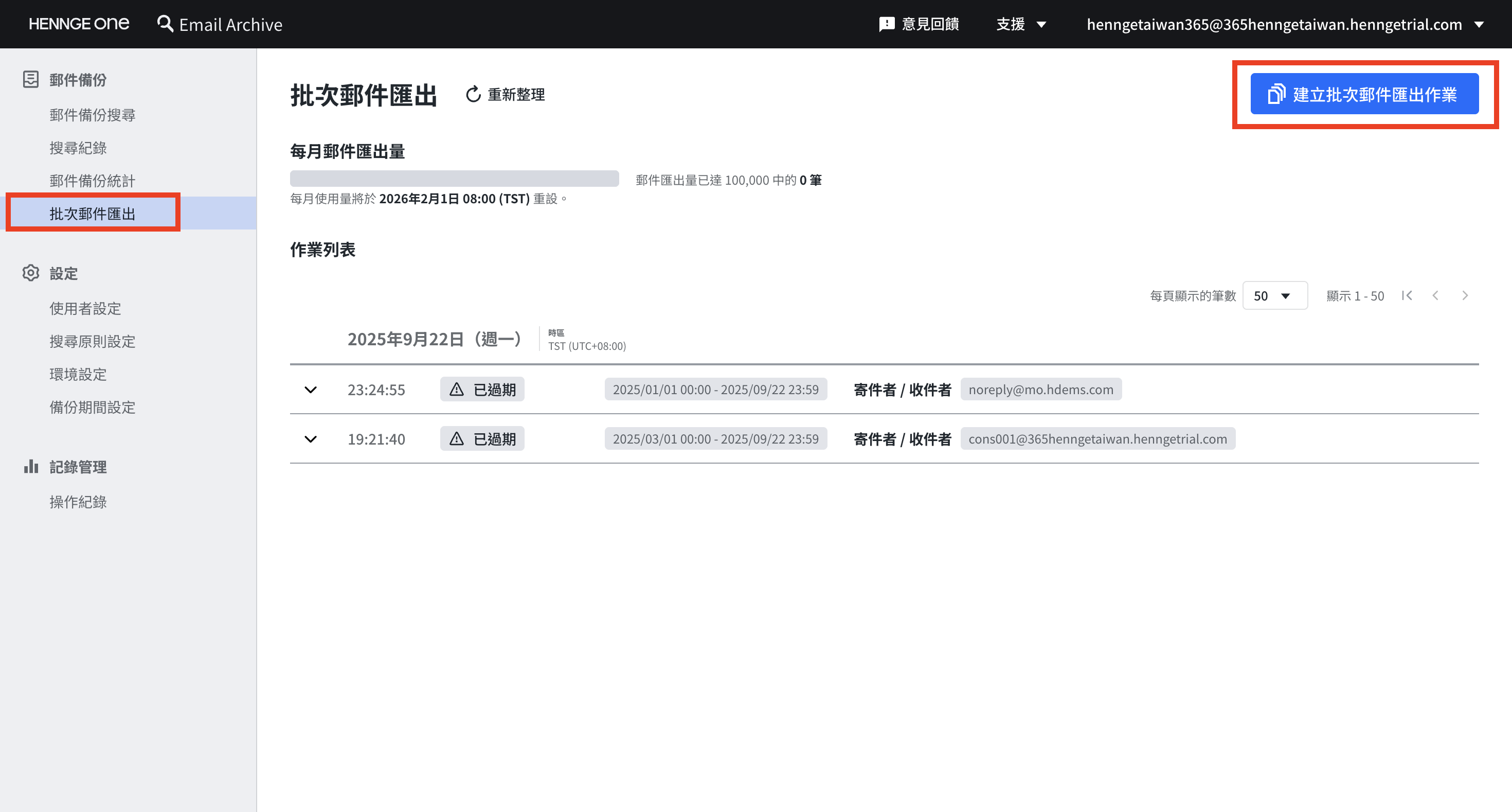Click the 郵件備份 section document icon
1512x812 pixels.
tap(30, 79)
